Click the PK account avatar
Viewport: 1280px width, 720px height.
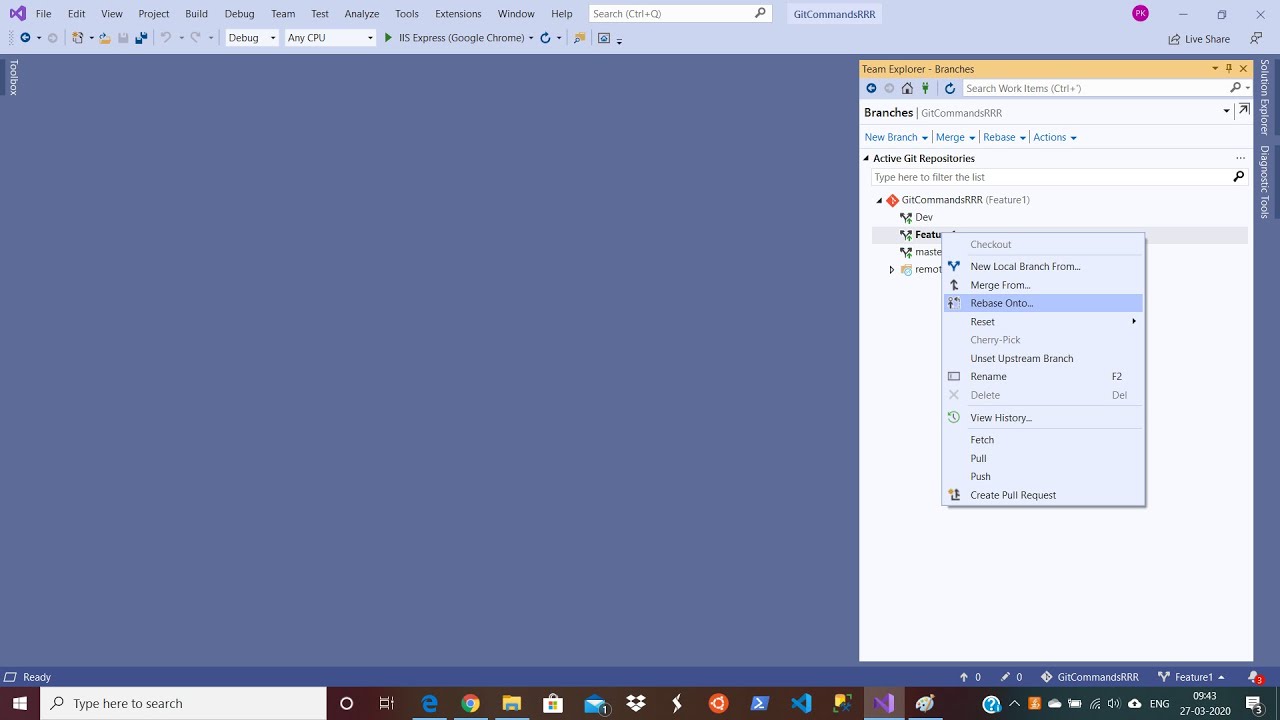[x=1140, y=13]
